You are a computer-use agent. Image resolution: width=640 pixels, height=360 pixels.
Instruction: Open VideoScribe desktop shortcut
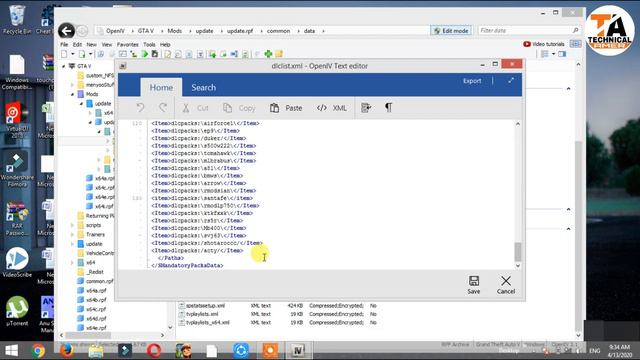point(17,262)
